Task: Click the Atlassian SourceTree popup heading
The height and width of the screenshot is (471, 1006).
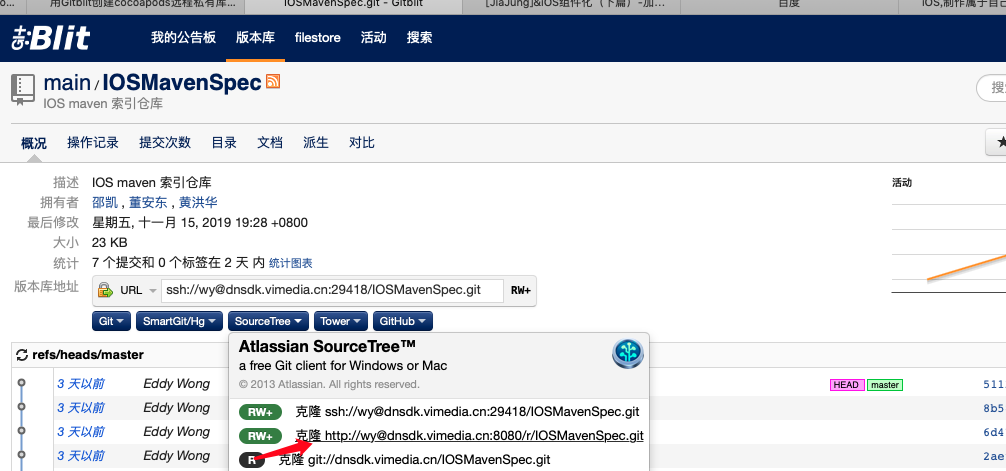Action: (327, 347)
